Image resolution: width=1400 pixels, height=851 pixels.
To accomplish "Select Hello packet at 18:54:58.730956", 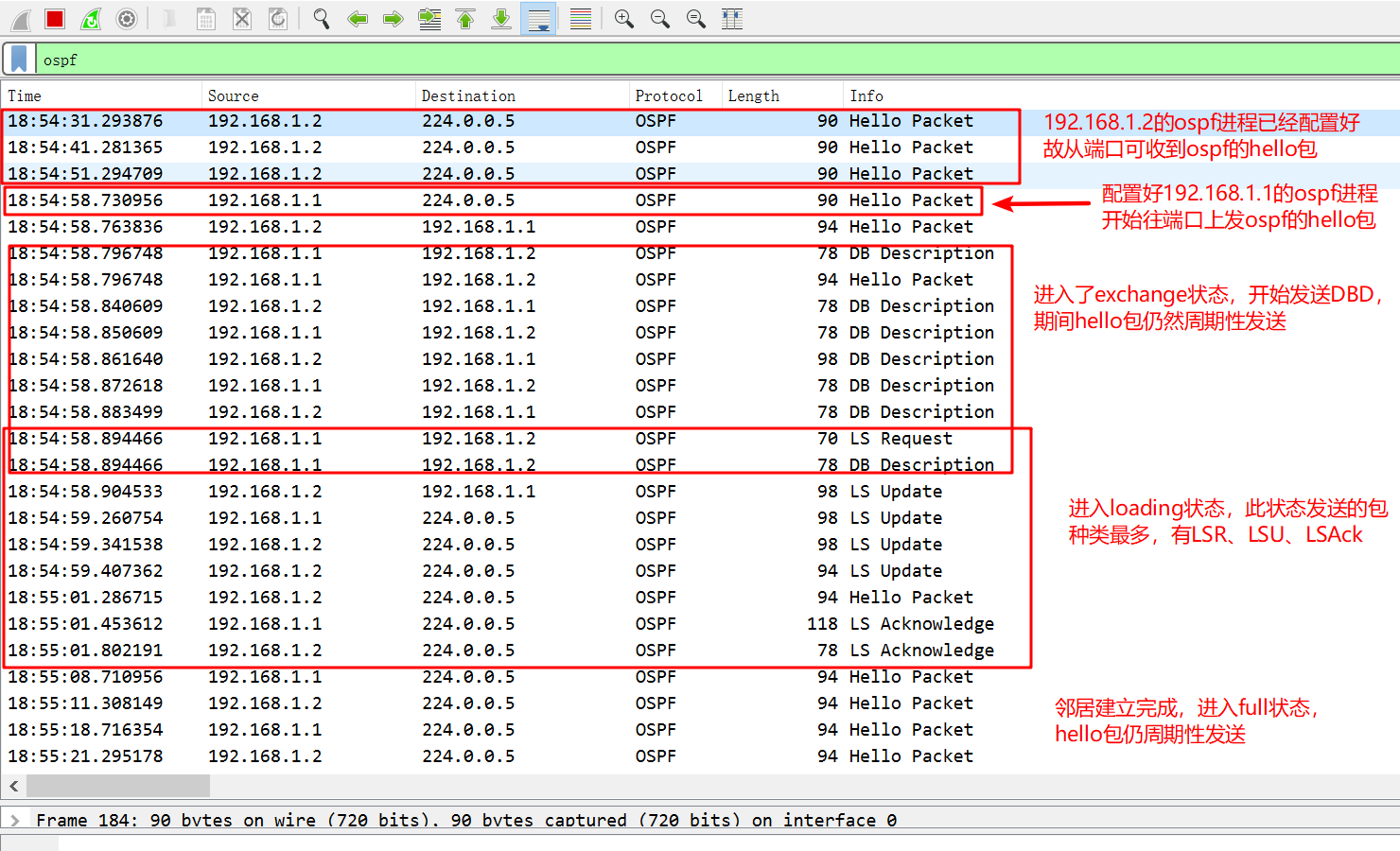I will point(700,200).
